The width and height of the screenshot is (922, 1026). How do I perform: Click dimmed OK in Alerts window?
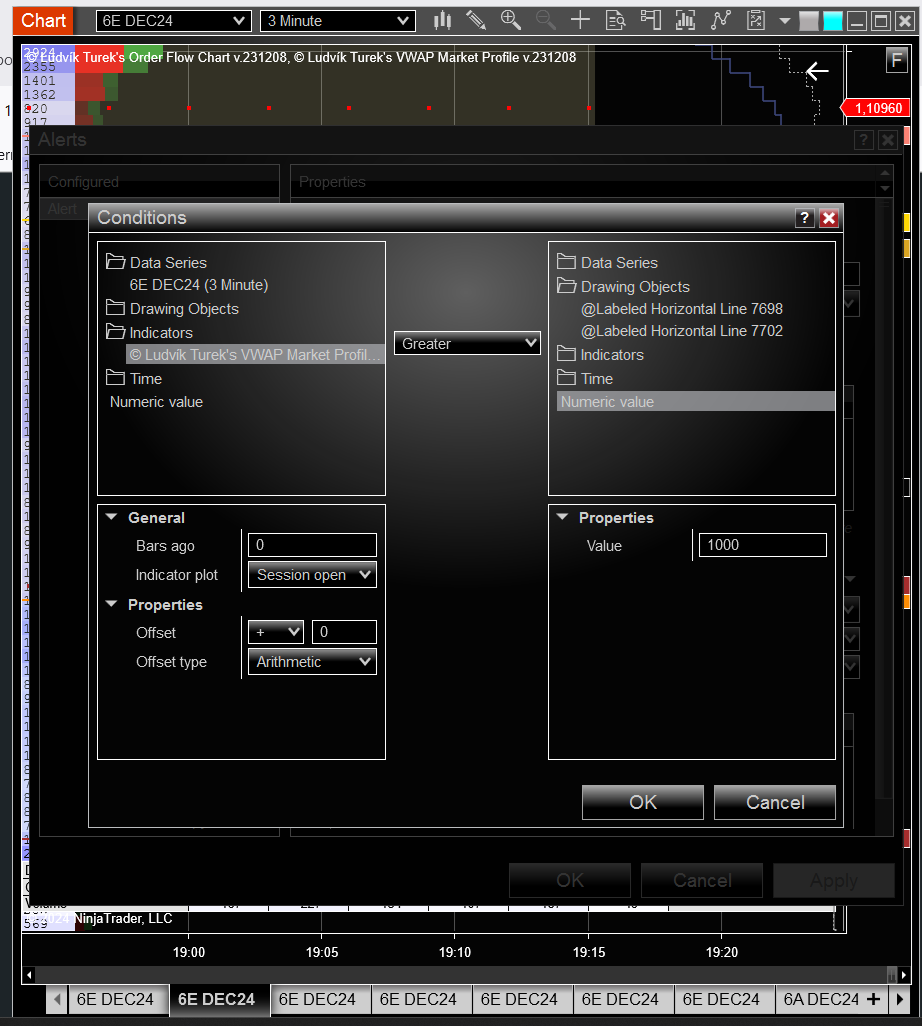(x=570, y=881)
